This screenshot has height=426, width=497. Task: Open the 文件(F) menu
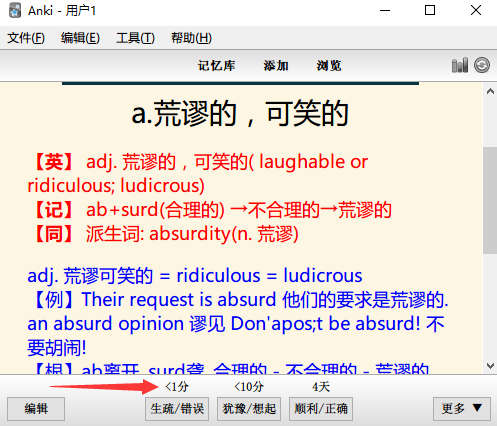[x=26, y=38]
